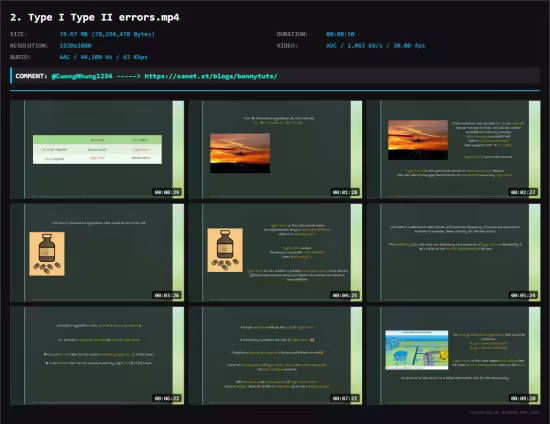Click the blue diagram image in last frame
Image resolution: width=550 pixels, height=424 pixels.
tap(417, 350)
